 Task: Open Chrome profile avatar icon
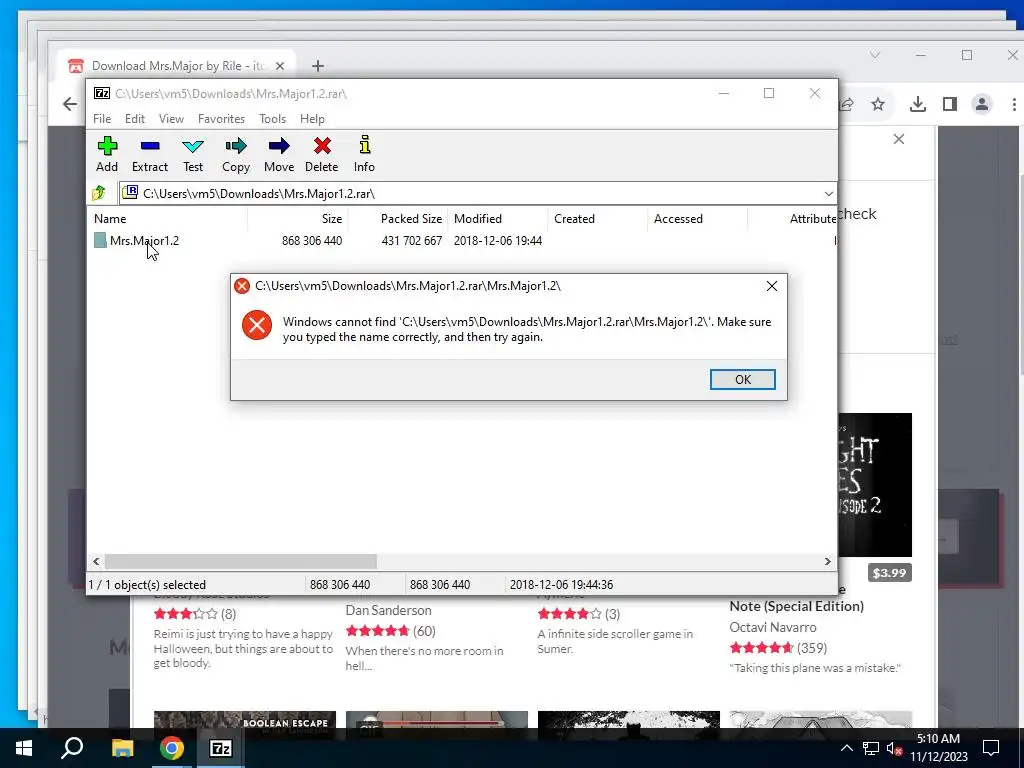pyautogui.click(x=982, y=104)
